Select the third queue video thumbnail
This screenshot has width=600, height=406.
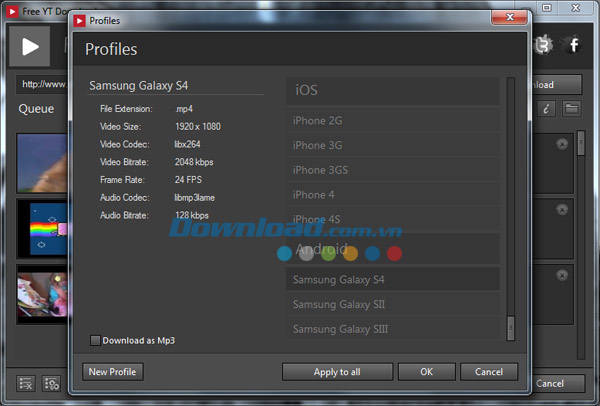point(42,294)
